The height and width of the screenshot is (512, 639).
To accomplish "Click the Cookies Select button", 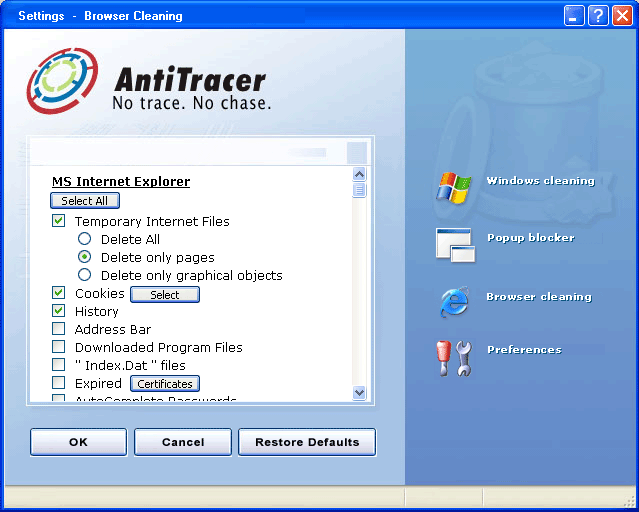I will pos(165,294).
